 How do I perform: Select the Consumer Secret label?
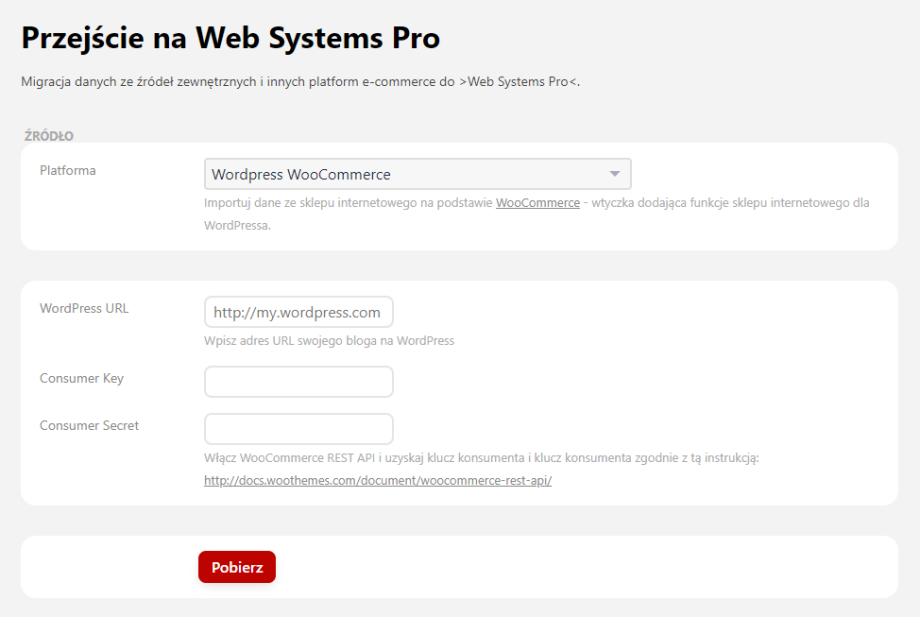point(89,426)
